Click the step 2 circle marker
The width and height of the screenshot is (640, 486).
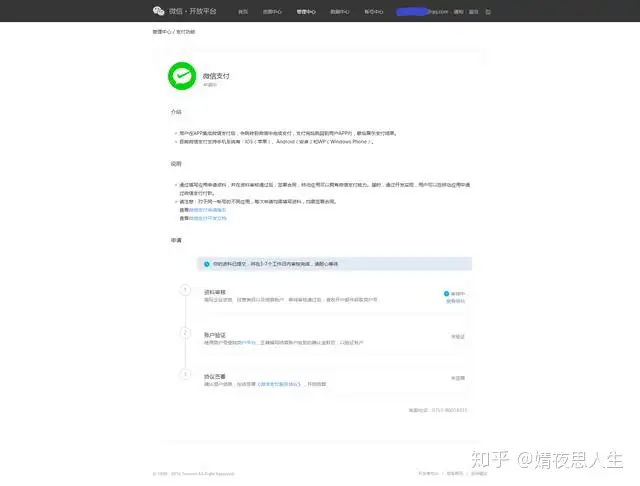pos(185,333)
